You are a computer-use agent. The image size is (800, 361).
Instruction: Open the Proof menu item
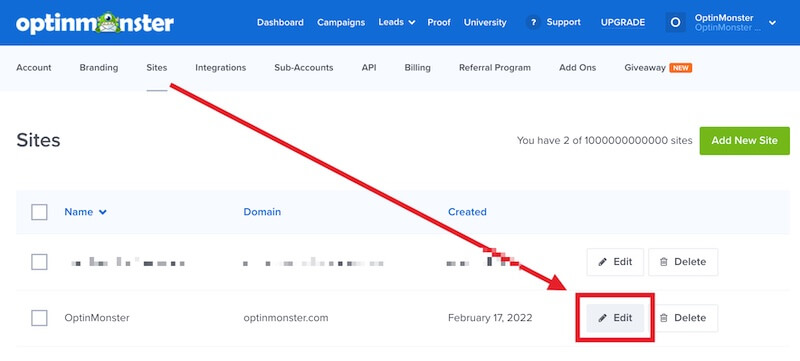(x=439, y=22)
